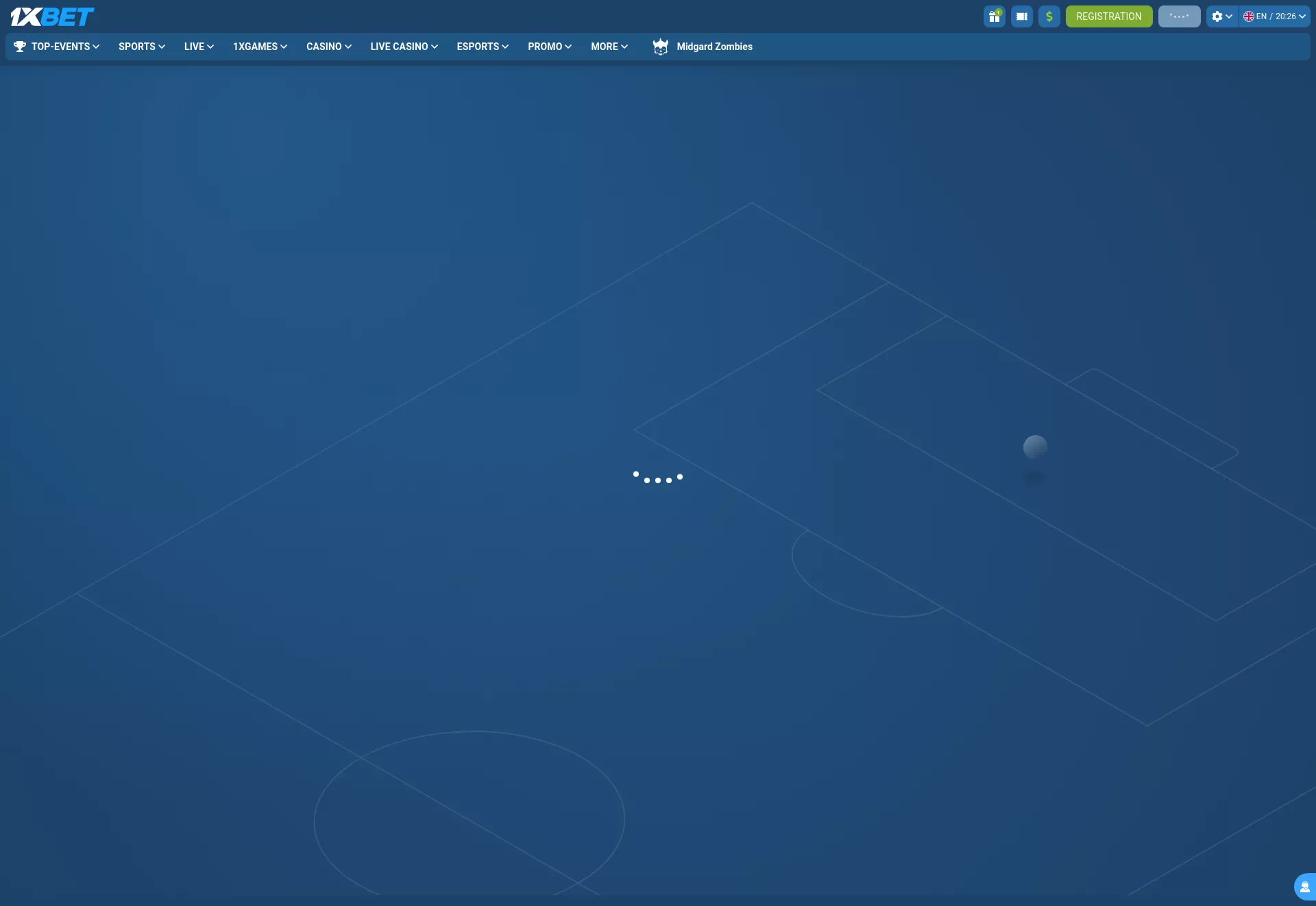Expand the language and time dropdown EN / 20:26
The image size is (1316, 906).
coord(1274,16)
